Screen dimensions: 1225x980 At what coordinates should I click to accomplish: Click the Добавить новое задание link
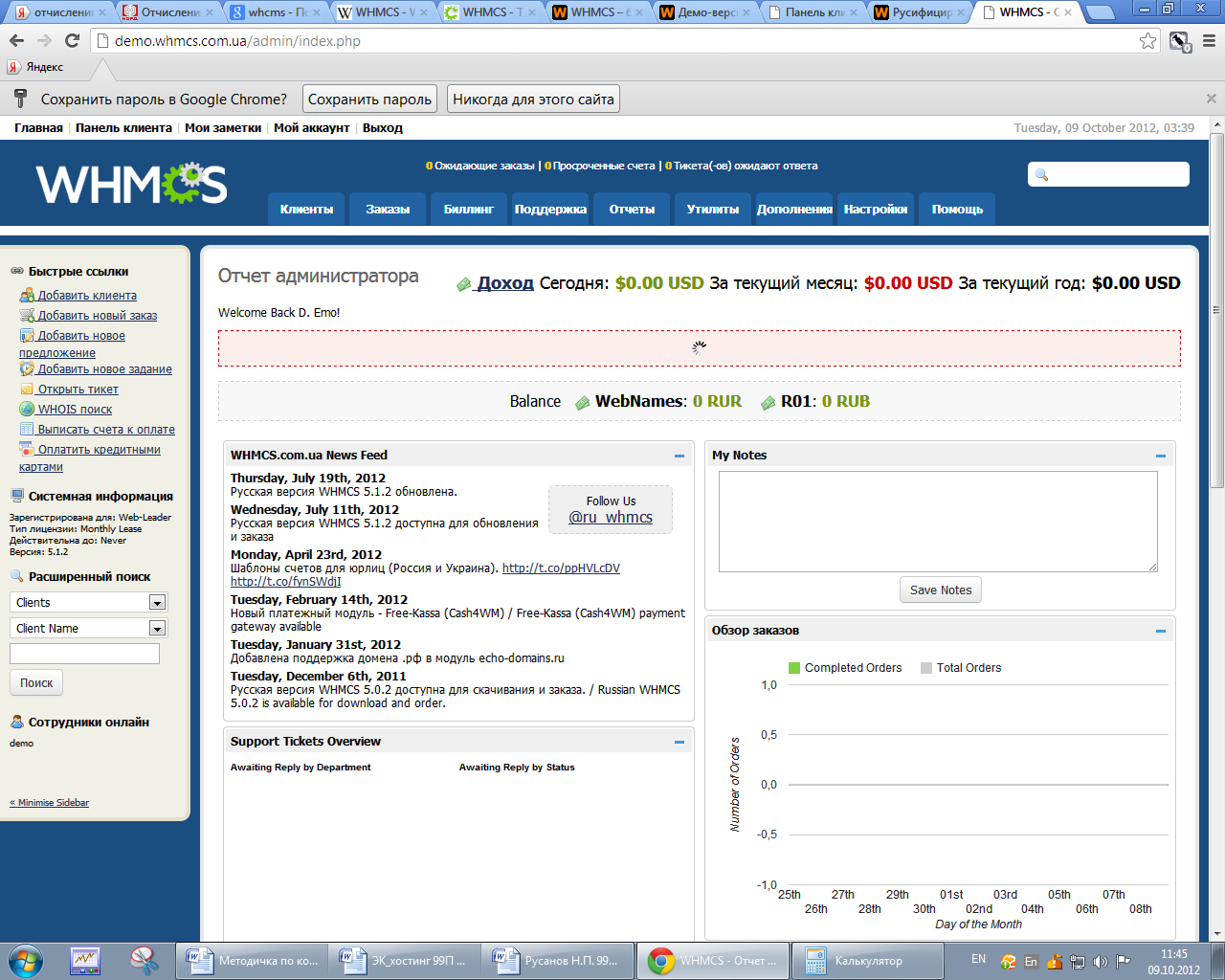coord(105,368)
